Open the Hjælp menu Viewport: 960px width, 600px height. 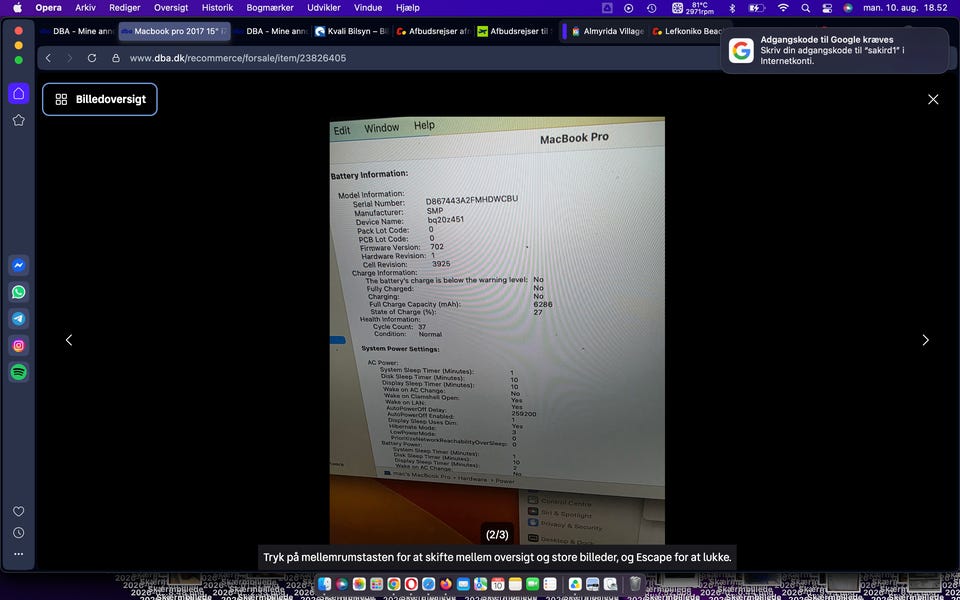(x=408, y=8)
